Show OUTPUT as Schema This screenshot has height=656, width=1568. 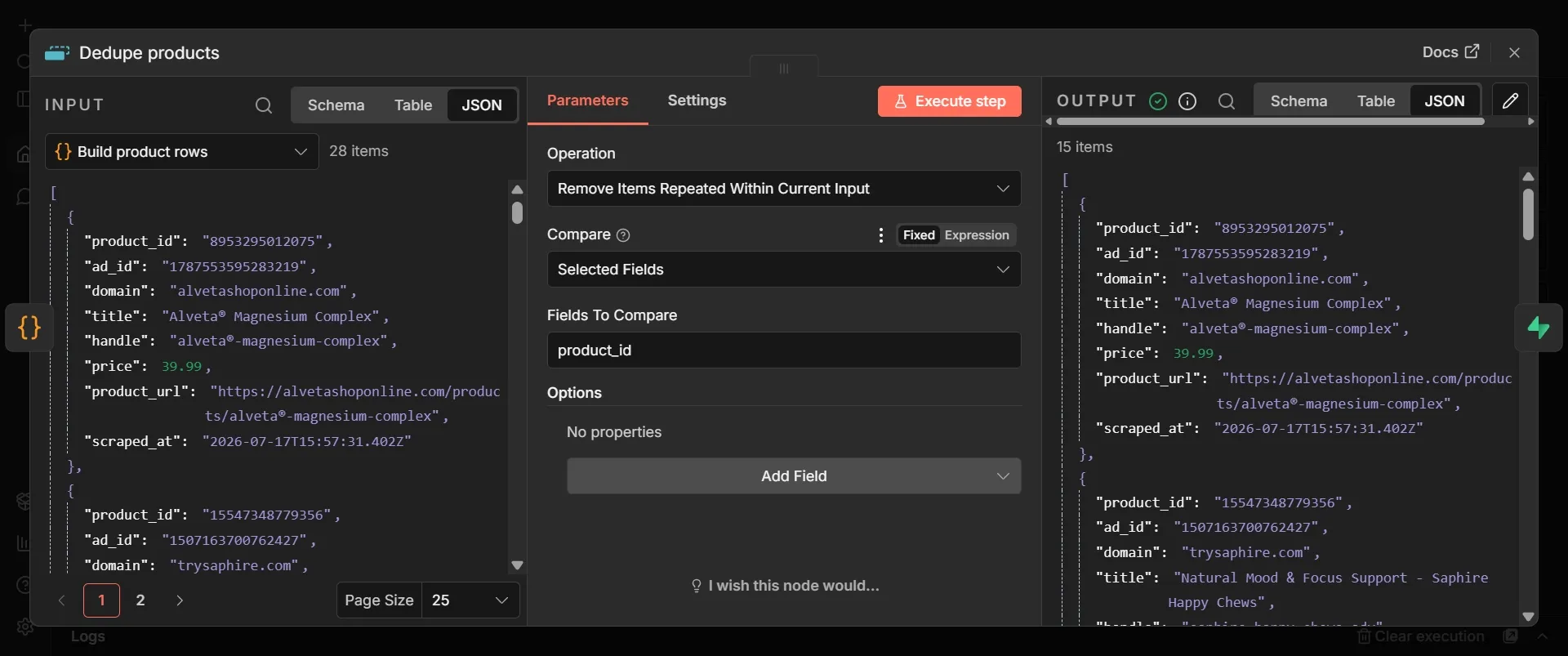1298,101
